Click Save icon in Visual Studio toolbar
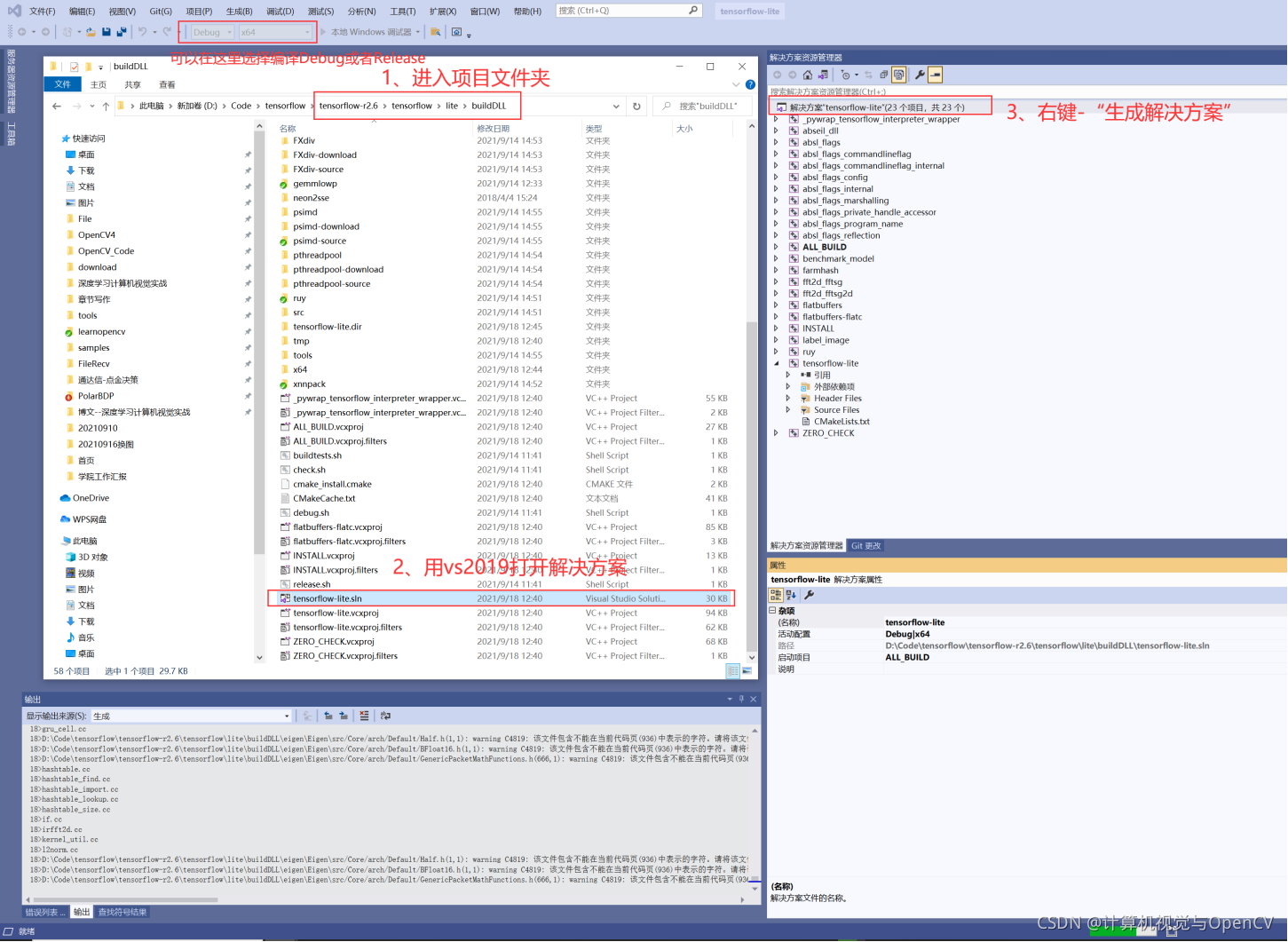1288x942 pixels. (107, 32)
